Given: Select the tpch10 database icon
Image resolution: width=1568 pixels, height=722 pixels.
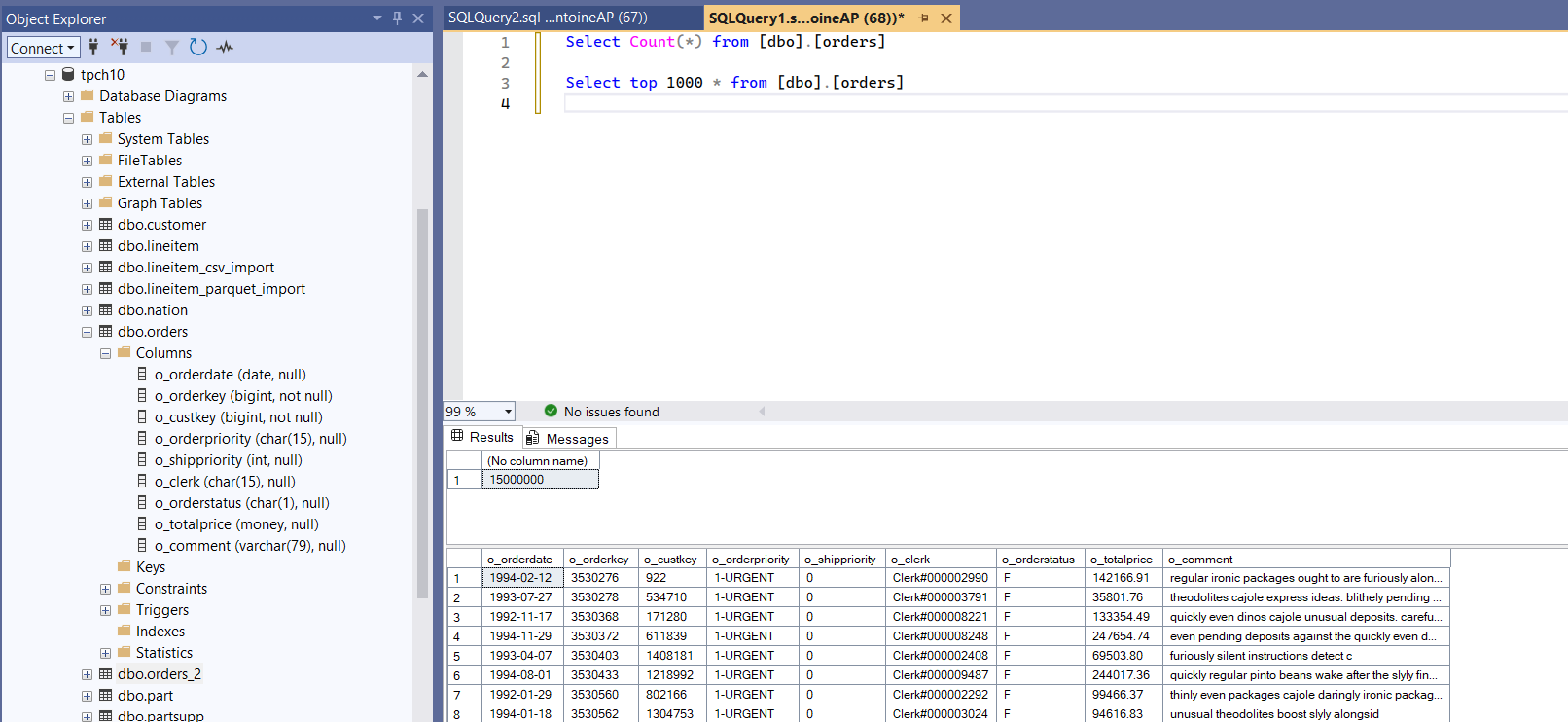Looking at the screenshot, I should click(x=68, y=74).
